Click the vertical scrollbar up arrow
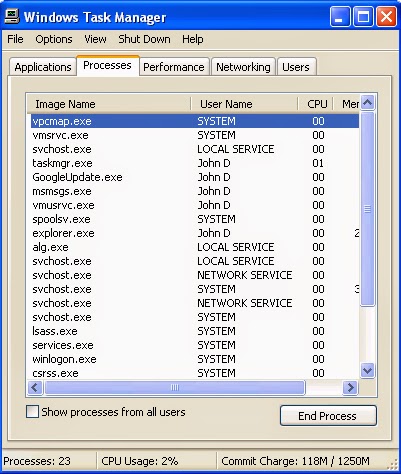This screenshot has width=401, height=474. click(368, 102)
